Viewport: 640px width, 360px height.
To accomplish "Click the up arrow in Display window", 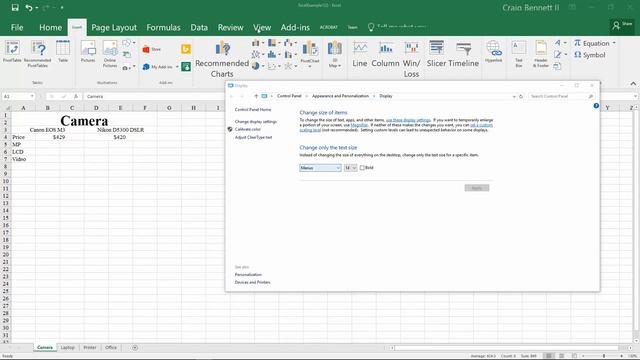I will (x=256, y=96).
